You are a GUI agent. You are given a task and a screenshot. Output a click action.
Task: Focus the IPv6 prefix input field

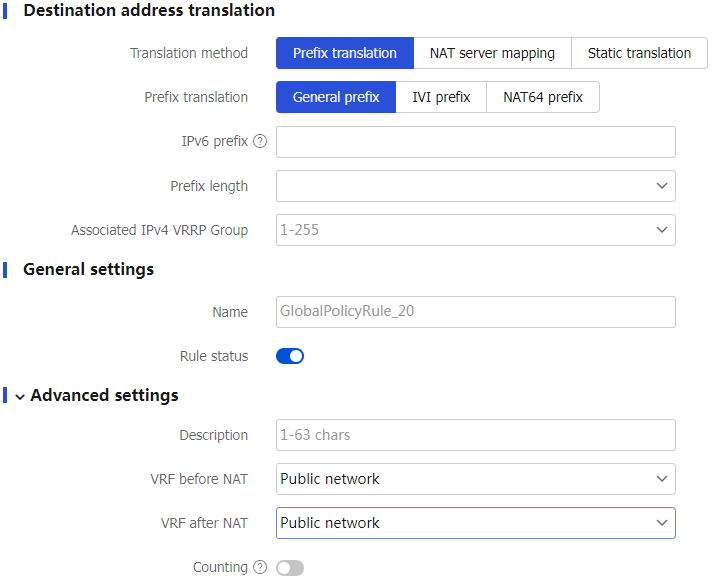click(x=476, y=142)
